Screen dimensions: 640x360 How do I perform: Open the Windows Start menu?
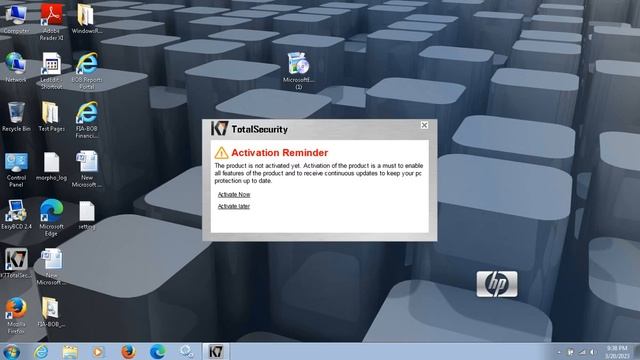(x=11, y=351)
